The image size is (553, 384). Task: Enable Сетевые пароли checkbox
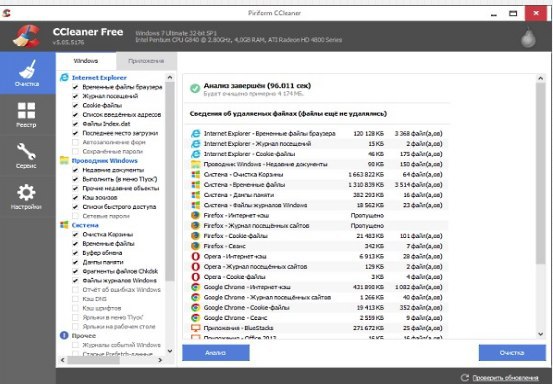pyautogui.click(x=75, y=216)
